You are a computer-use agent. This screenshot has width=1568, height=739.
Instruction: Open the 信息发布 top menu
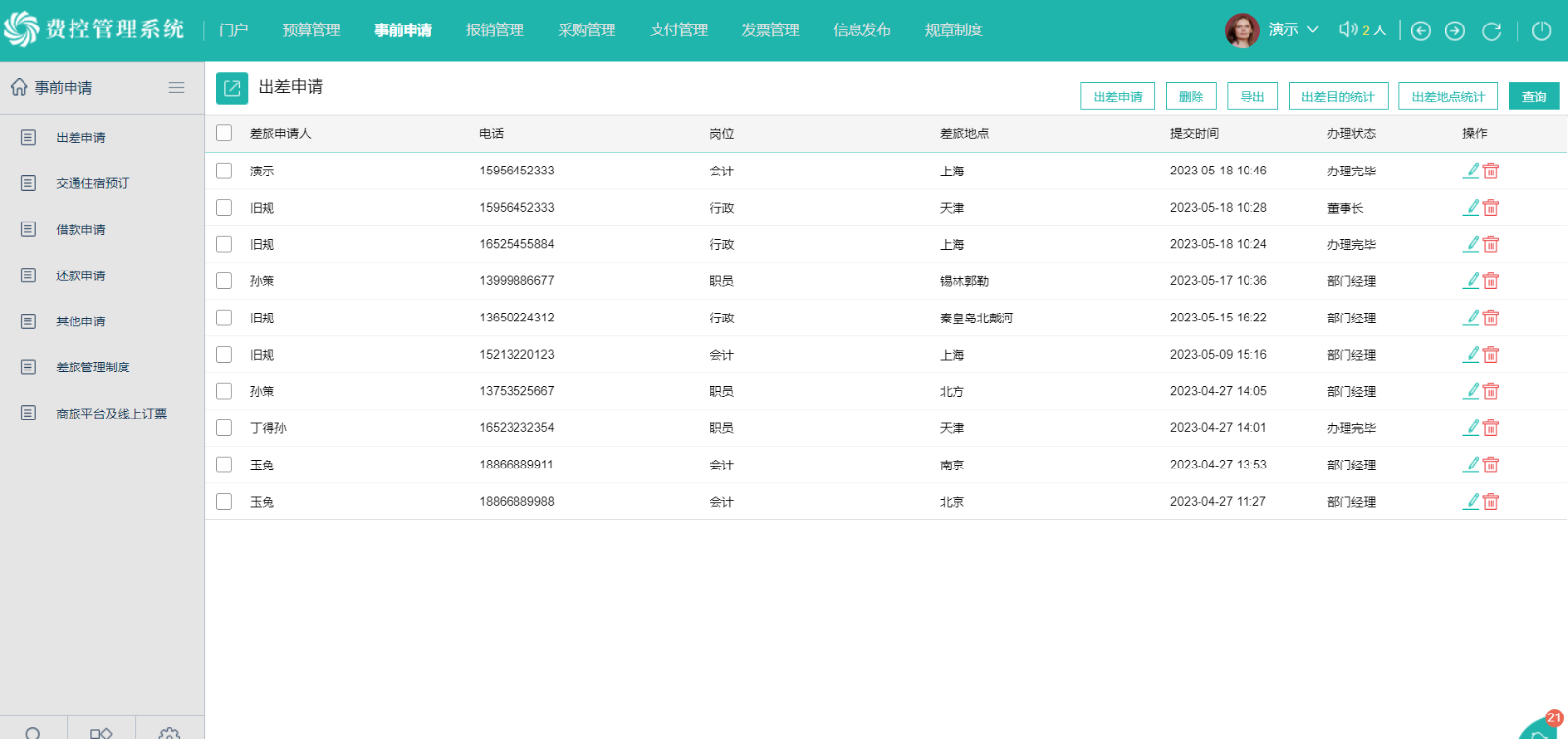861,30
